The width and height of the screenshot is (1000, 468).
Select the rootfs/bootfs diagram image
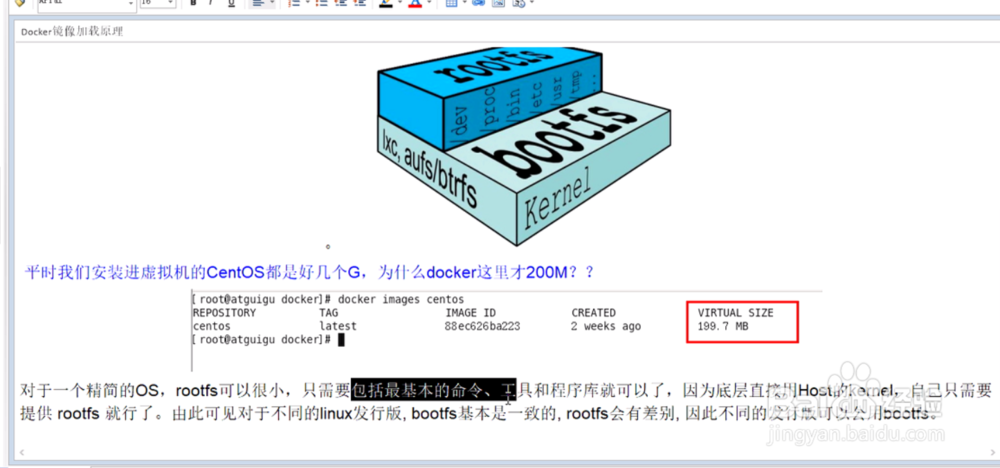point(524,145)
